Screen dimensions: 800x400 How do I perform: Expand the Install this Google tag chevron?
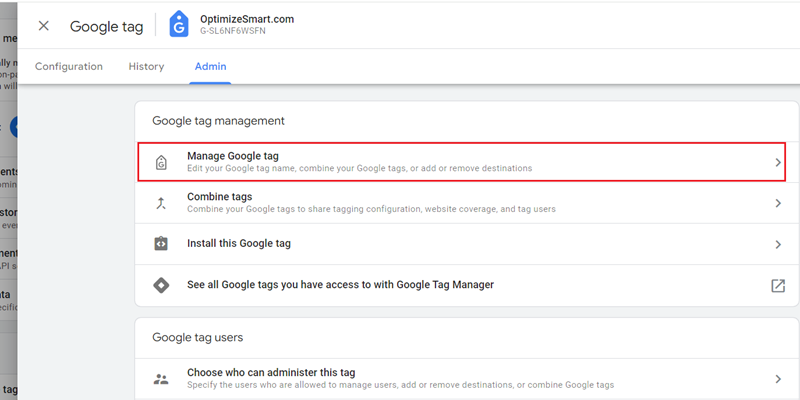pyautogui.click(x=778, y=244)
